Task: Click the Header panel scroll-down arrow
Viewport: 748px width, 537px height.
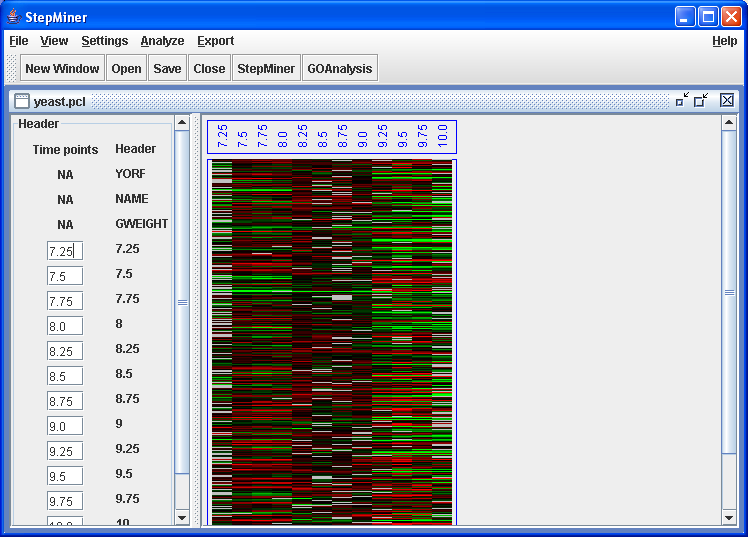Action: pyautogui.click(x=182, y=517)
